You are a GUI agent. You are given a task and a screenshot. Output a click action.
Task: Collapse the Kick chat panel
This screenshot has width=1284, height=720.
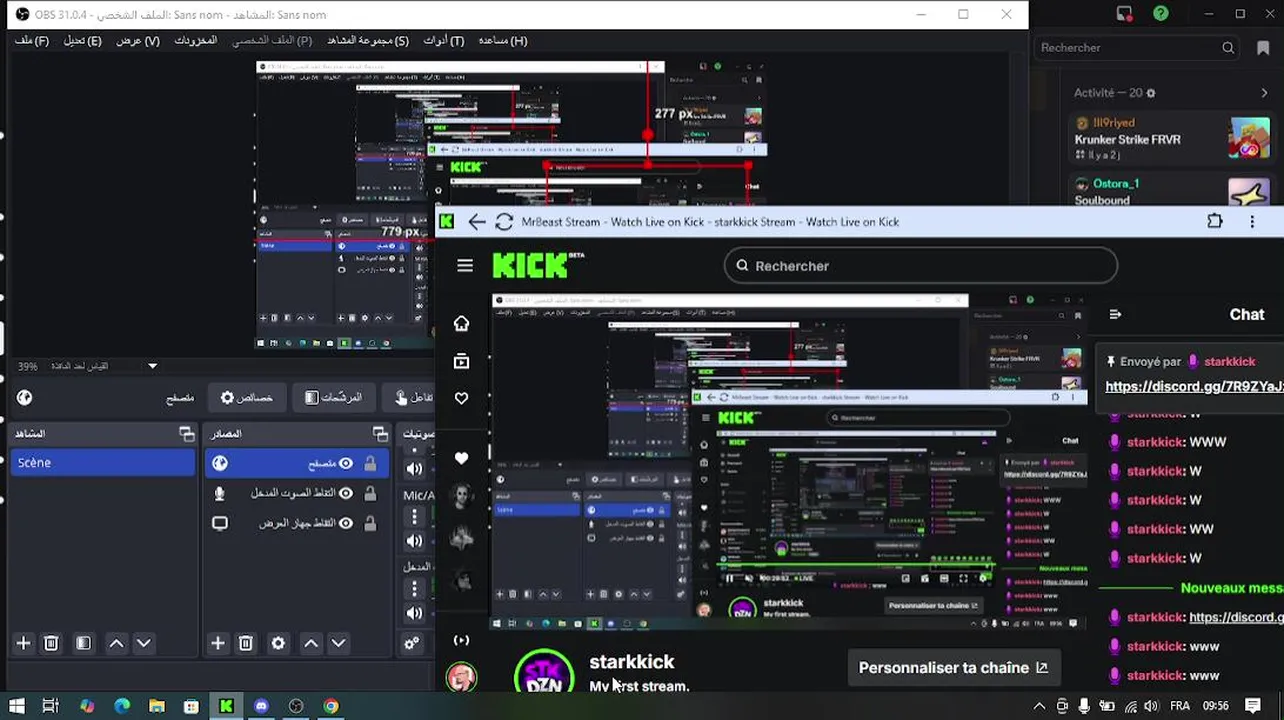1115,314
